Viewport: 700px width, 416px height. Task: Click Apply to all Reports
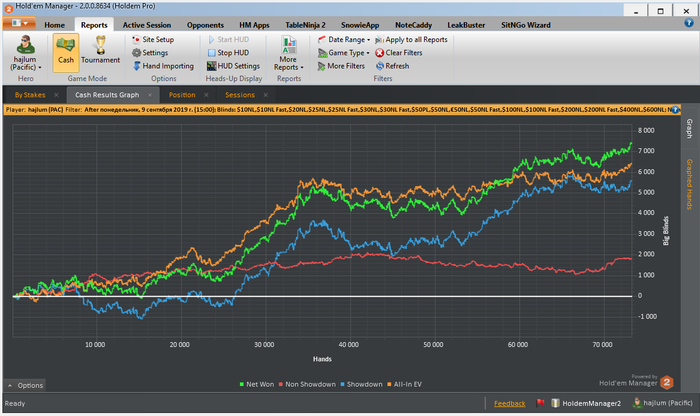[x=410, y=39]
